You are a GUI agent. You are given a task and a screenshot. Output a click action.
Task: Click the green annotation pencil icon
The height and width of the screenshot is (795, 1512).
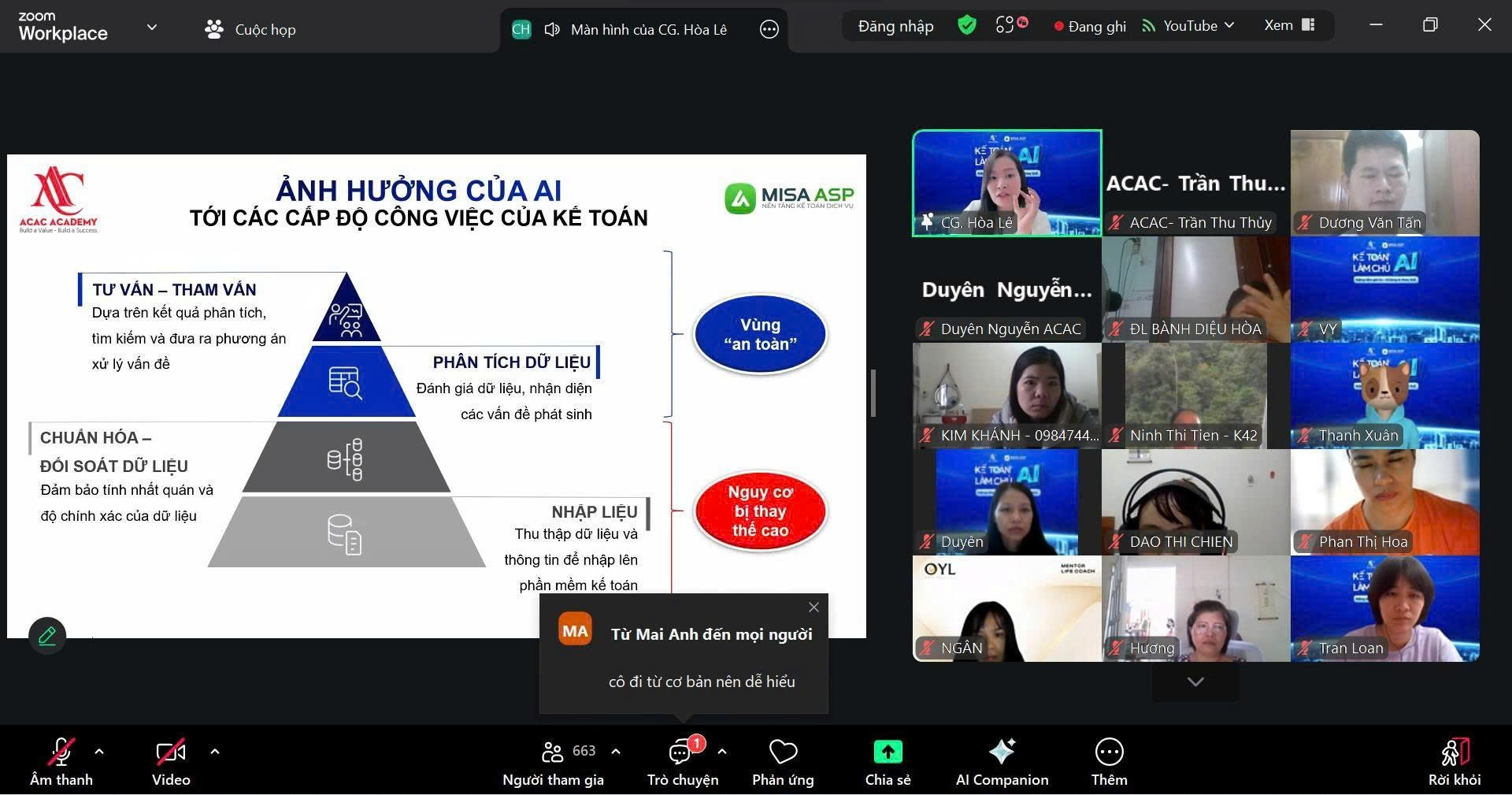(x=47, y=636)
